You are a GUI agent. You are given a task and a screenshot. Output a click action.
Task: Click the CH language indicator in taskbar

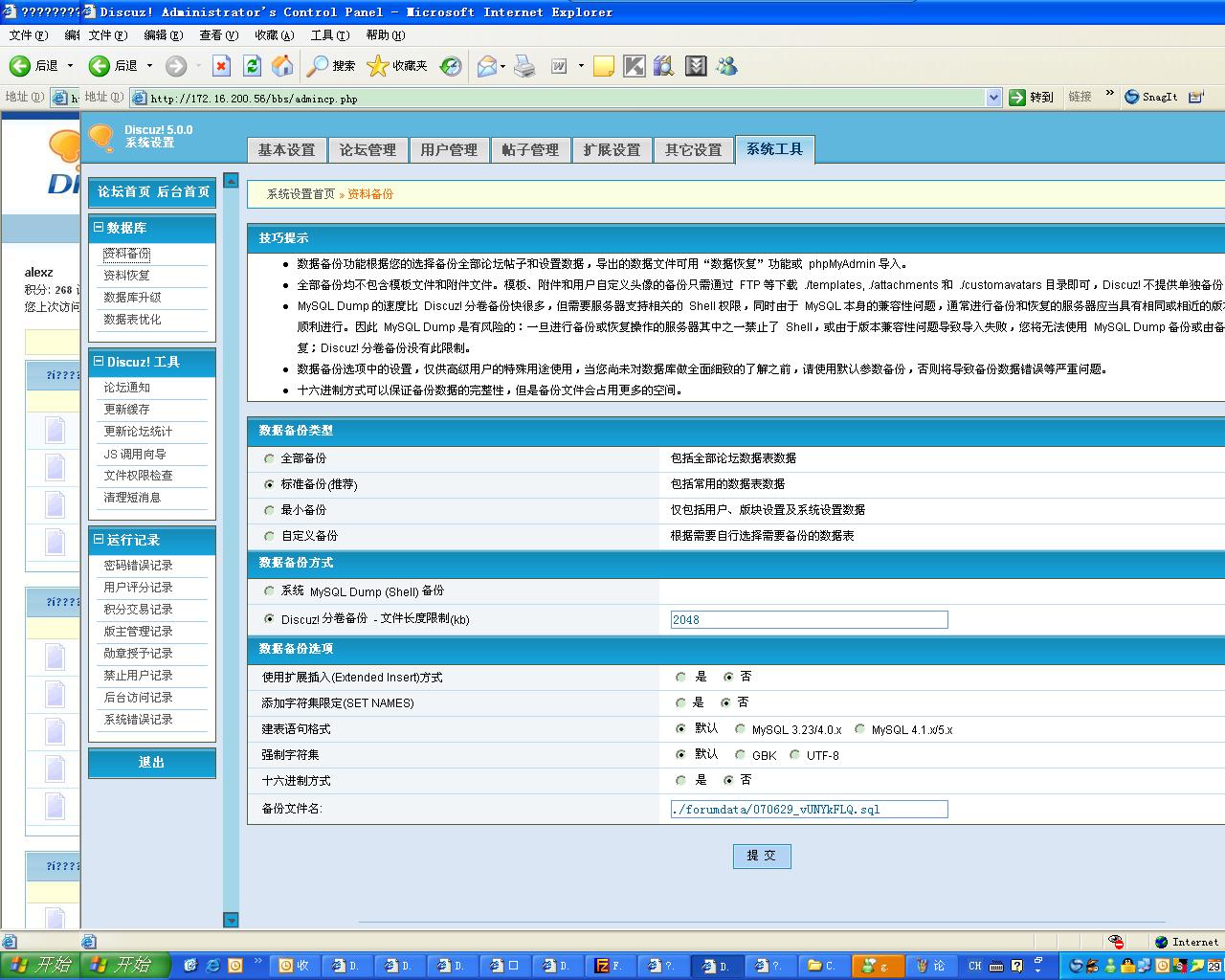[x=975, y=966]
